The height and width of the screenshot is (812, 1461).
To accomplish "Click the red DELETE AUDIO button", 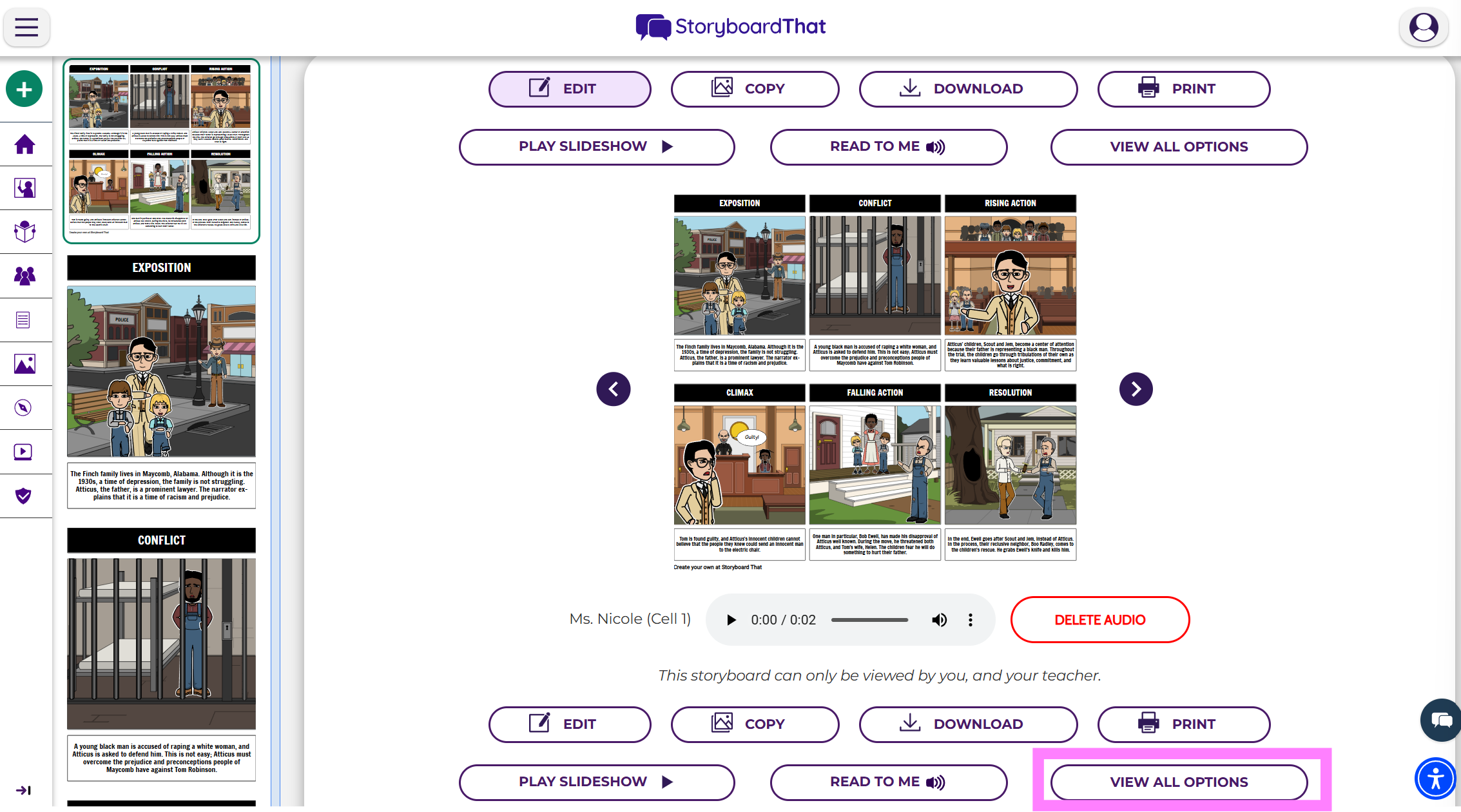I will pyautogui.click(x=1099, y=620).
